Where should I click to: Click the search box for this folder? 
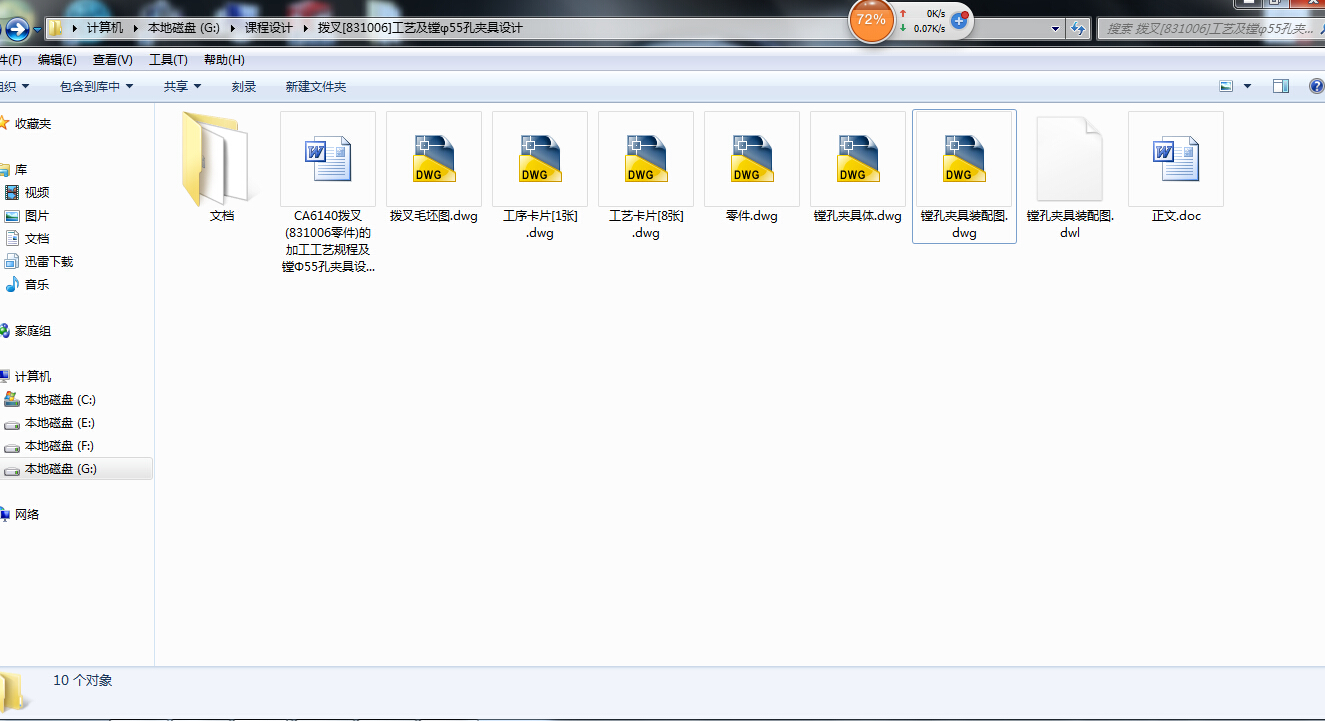(1210, 29)
